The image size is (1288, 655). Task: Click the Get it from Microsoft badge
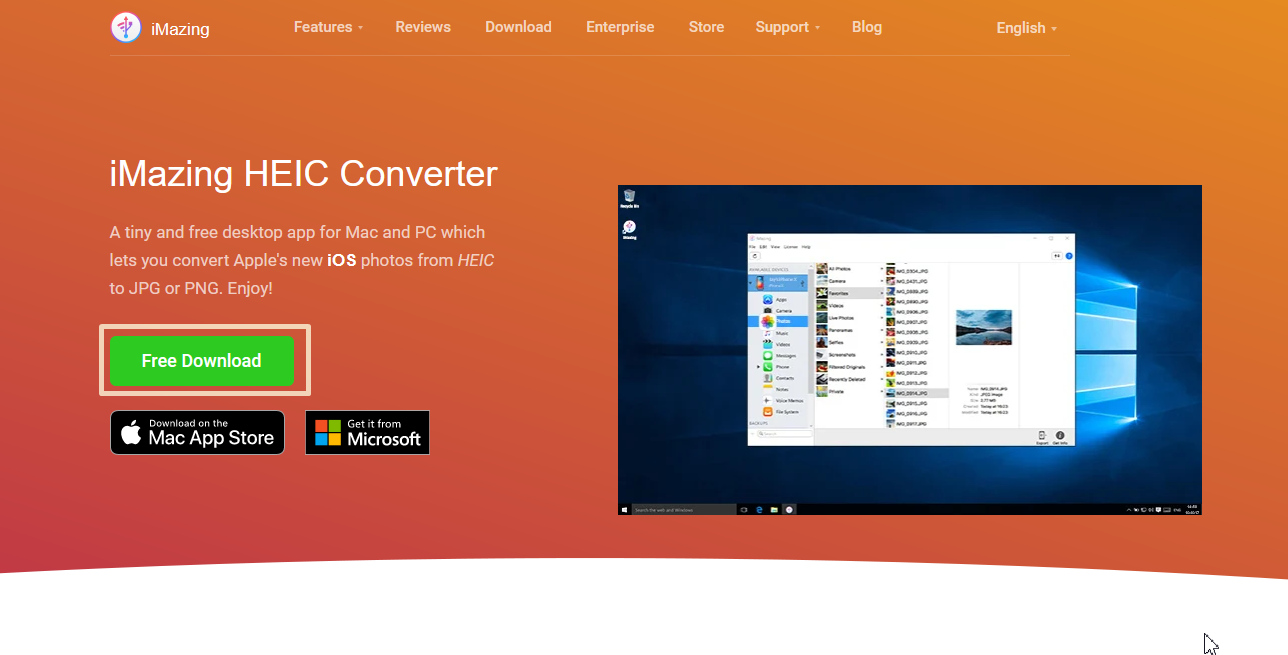pos(367,432)
